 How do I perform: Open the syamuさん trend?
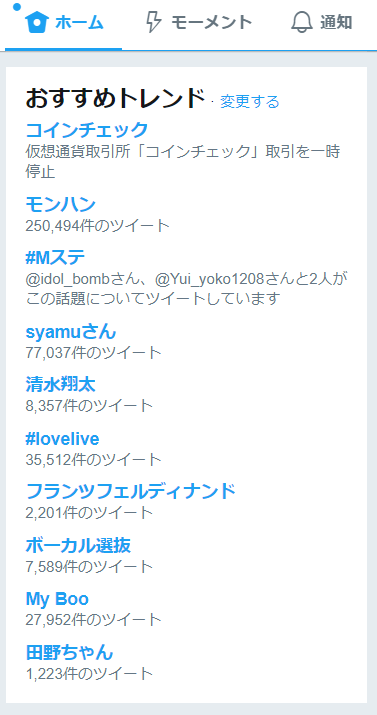[x=71, y=332]
